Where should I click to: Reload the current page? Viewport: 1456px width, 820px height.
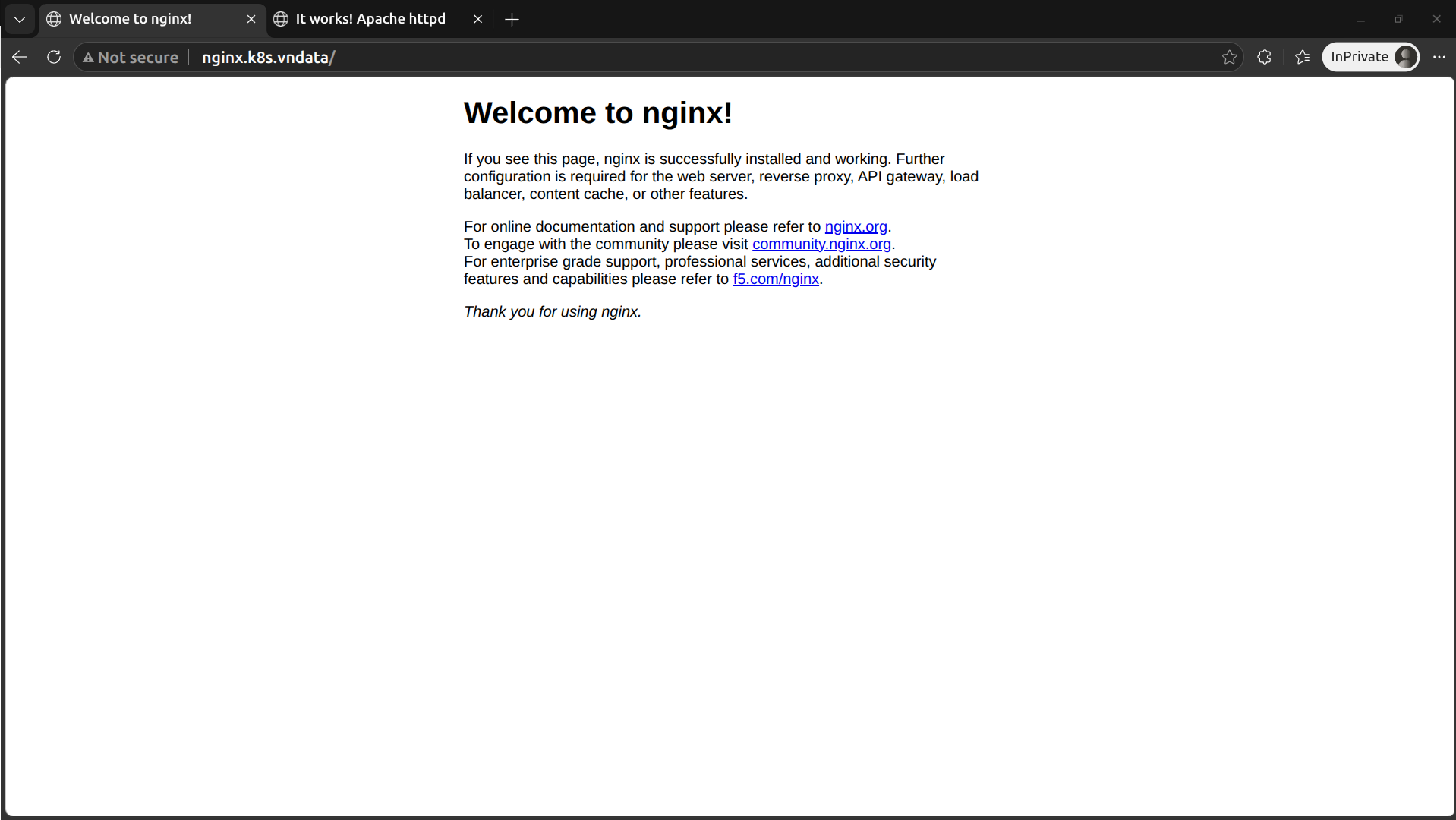coord(54,57)
